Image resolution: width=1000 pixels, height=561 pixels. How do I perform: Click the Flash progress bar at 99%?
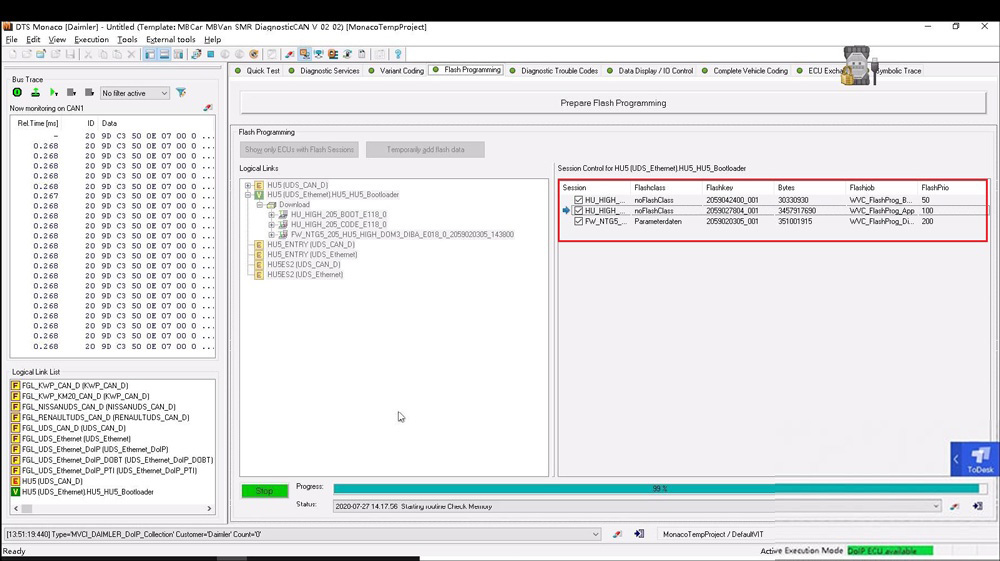660,488
